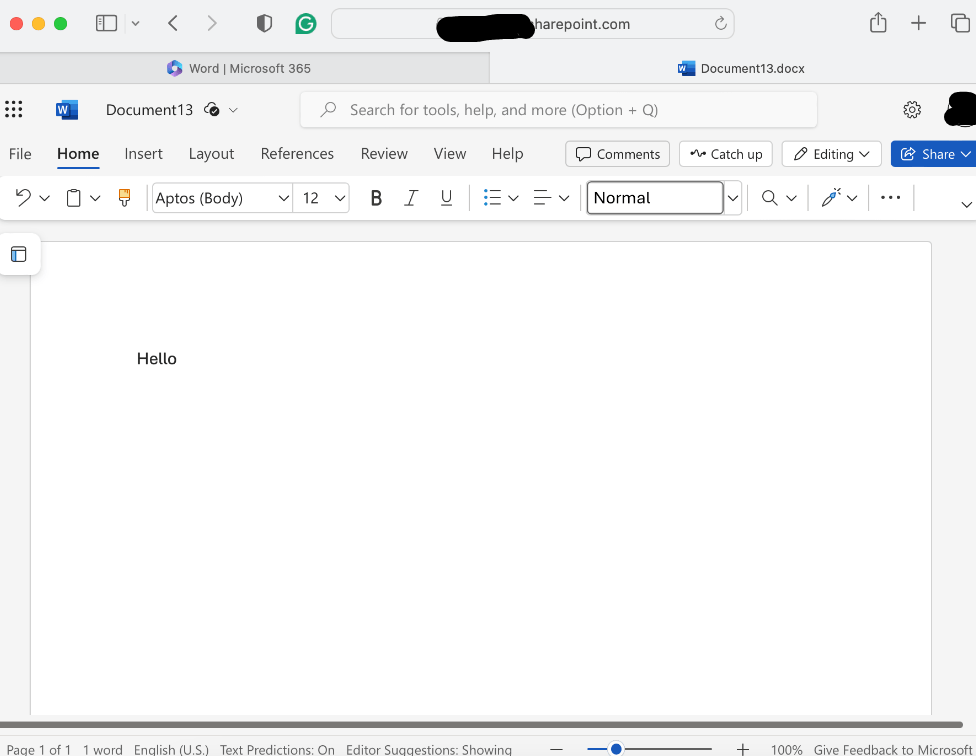Image resolution: width=976 pixels, height=756 pixels.
Task: Click the zoom slider handle
Action: (x=616, y=749)
